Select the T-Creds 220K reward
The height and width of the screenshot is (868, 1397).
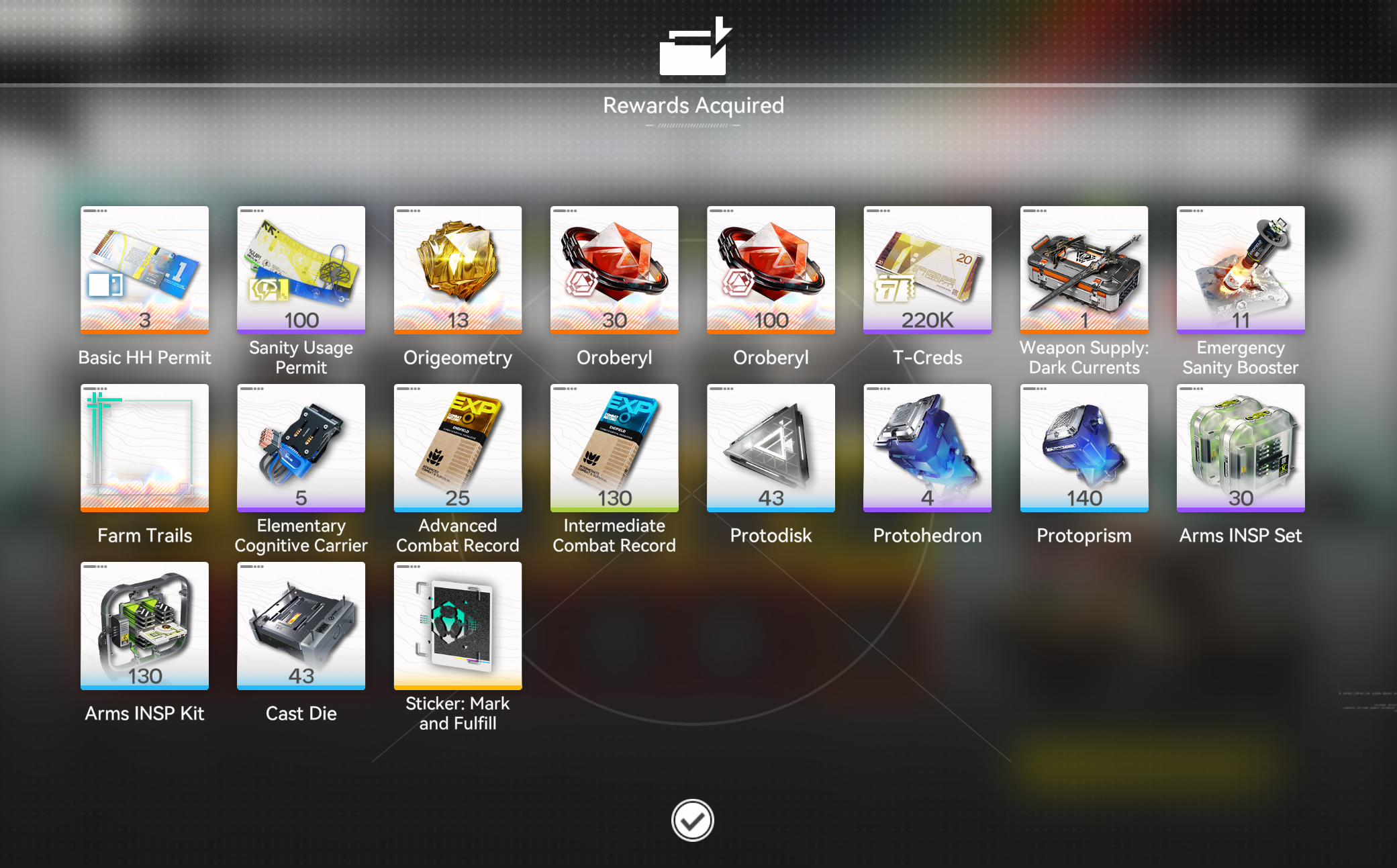(927, 269)
